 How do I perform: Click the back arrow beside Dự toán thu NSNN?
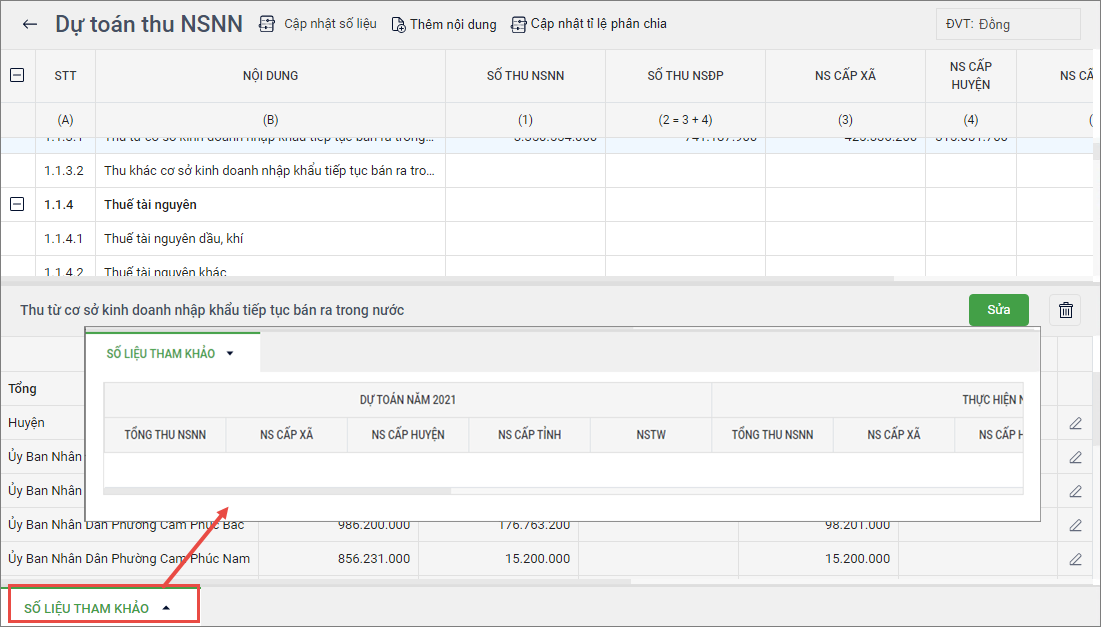[30, 24]
